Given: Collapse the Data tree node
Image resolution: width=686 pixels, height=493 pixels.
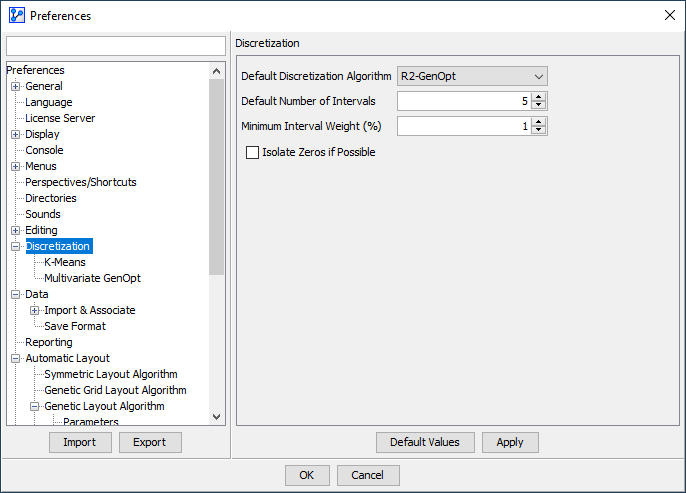Looking at the screenshot, I should click(15, 294).
